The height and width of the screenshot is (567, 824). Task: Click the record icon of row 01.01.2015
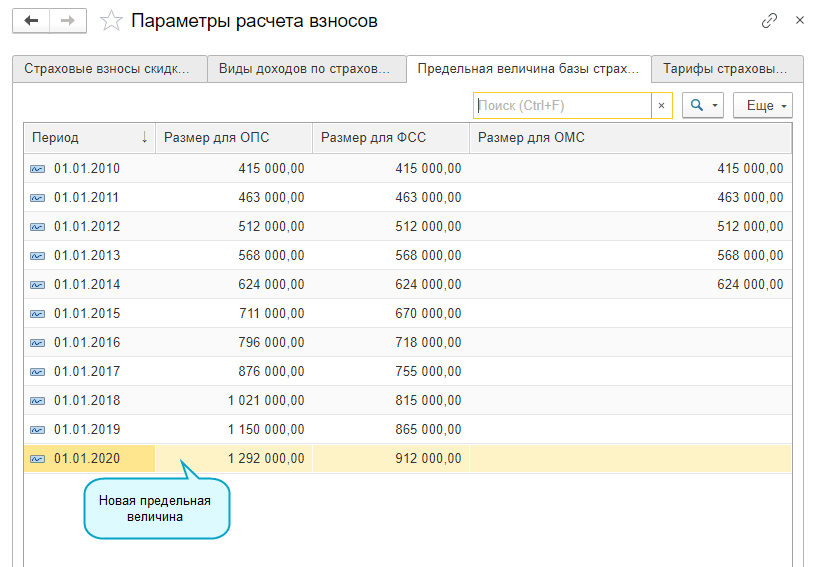(x=37, y=314)
